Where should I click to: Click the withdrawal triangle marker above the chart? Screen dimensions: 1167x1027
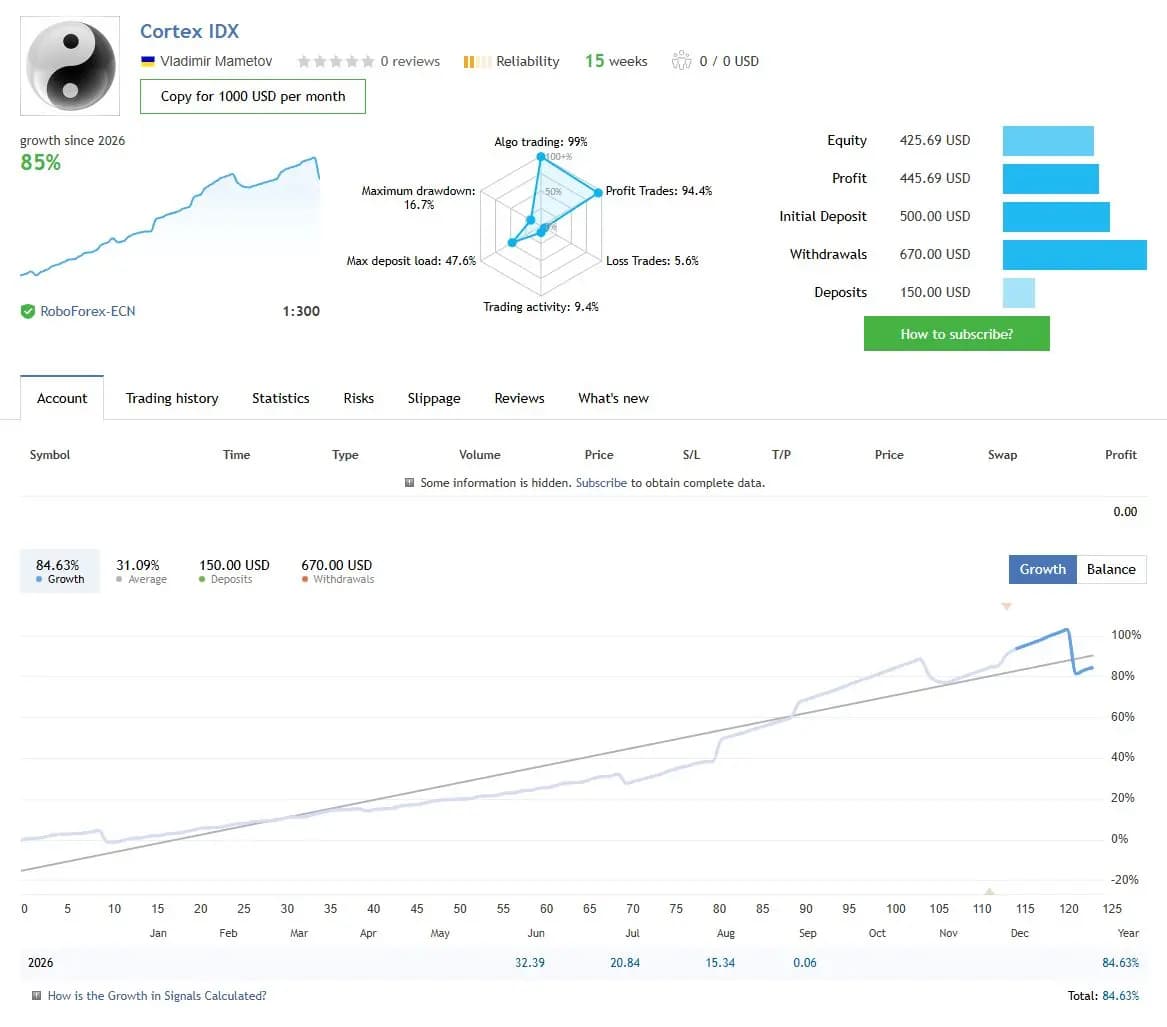pyautogui.click(x=1006, y=607)
